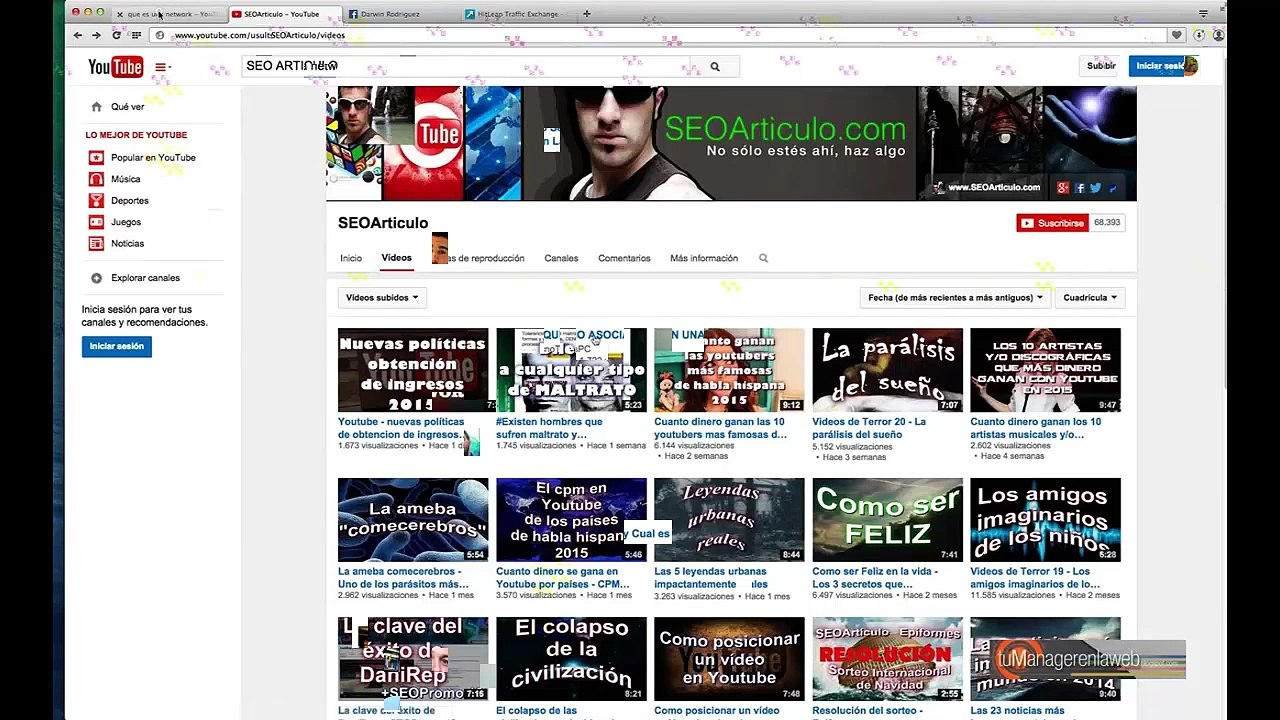The height and width of the screenshot is (720, 1280).
Task: Open Los amigos imaginarios thumbnail
Action: click(1046, 520)
